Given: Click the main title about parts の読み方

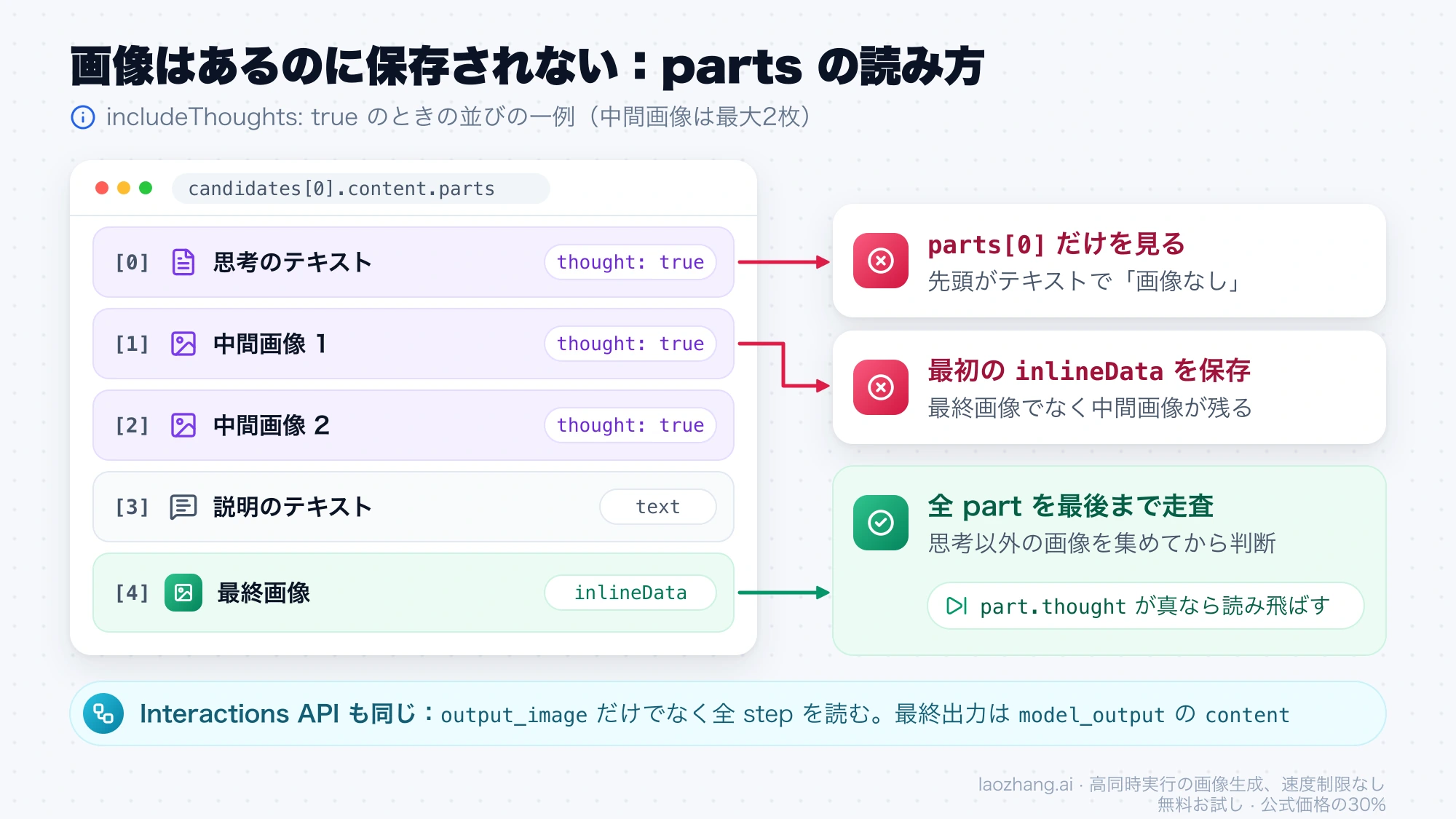Looking at the screenshot, I should coord(527,67).
